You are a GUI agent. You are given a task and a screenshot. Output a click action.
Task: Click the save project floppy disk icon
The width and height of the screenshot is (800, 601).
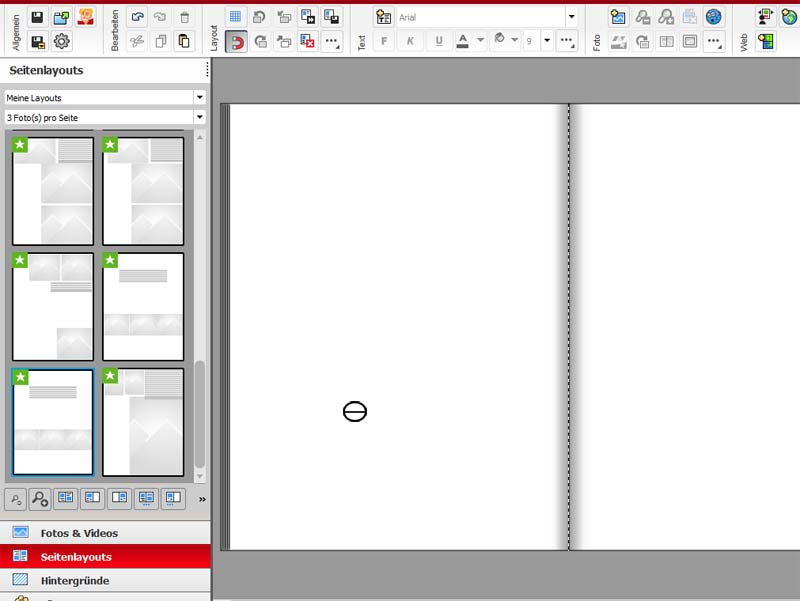pos(37,17)
